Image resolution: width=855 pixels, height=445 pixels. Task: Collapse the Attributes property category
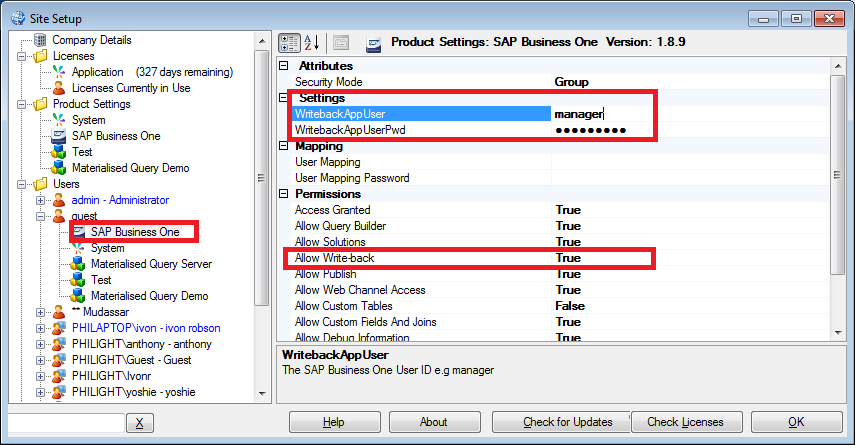pyautogui.click(x=284, y=66)
